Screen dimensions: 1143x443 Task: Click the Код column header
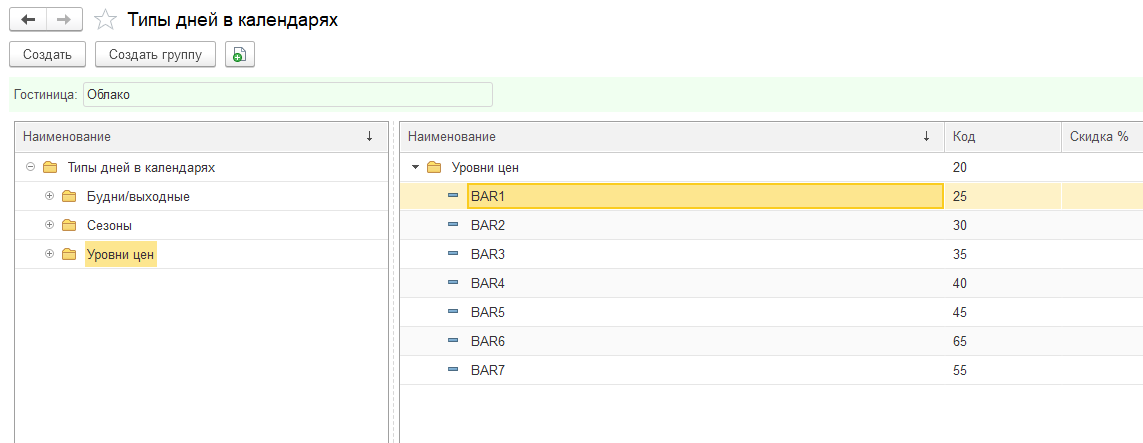(x=1002, y=137)
